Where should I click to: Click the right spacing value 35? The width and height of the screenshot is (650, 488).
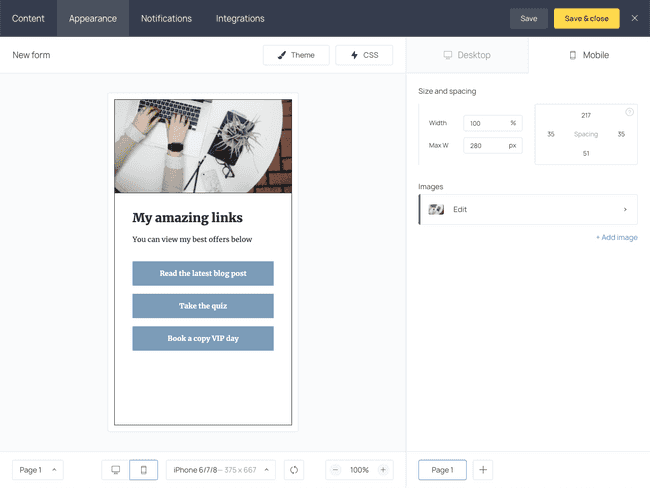(621, 134)
